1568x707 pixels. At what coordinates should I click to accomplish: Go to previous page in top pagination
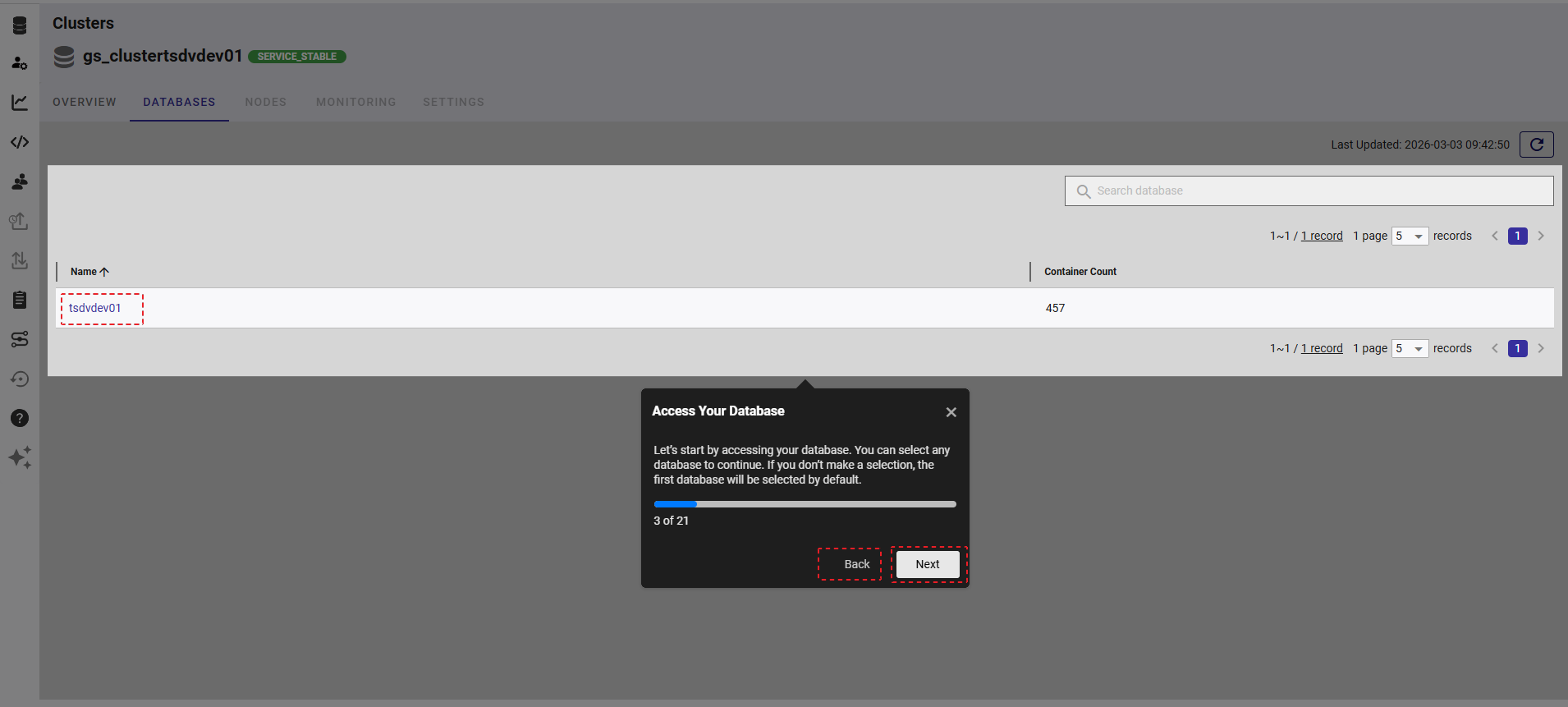pyautogui.click(x=1495, y=236)
